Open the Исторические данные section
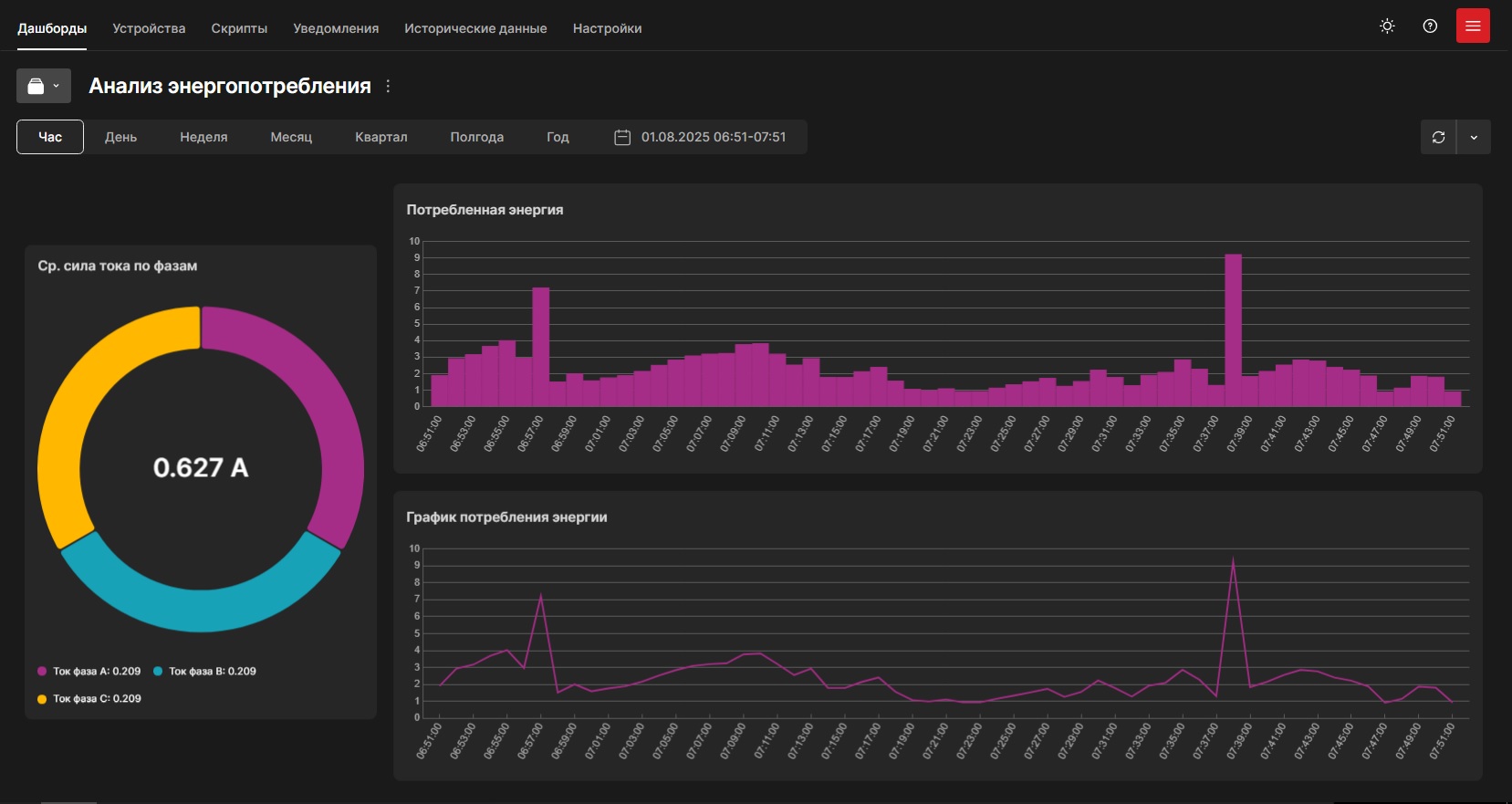Screen dimensions: 1512x804 475,28
